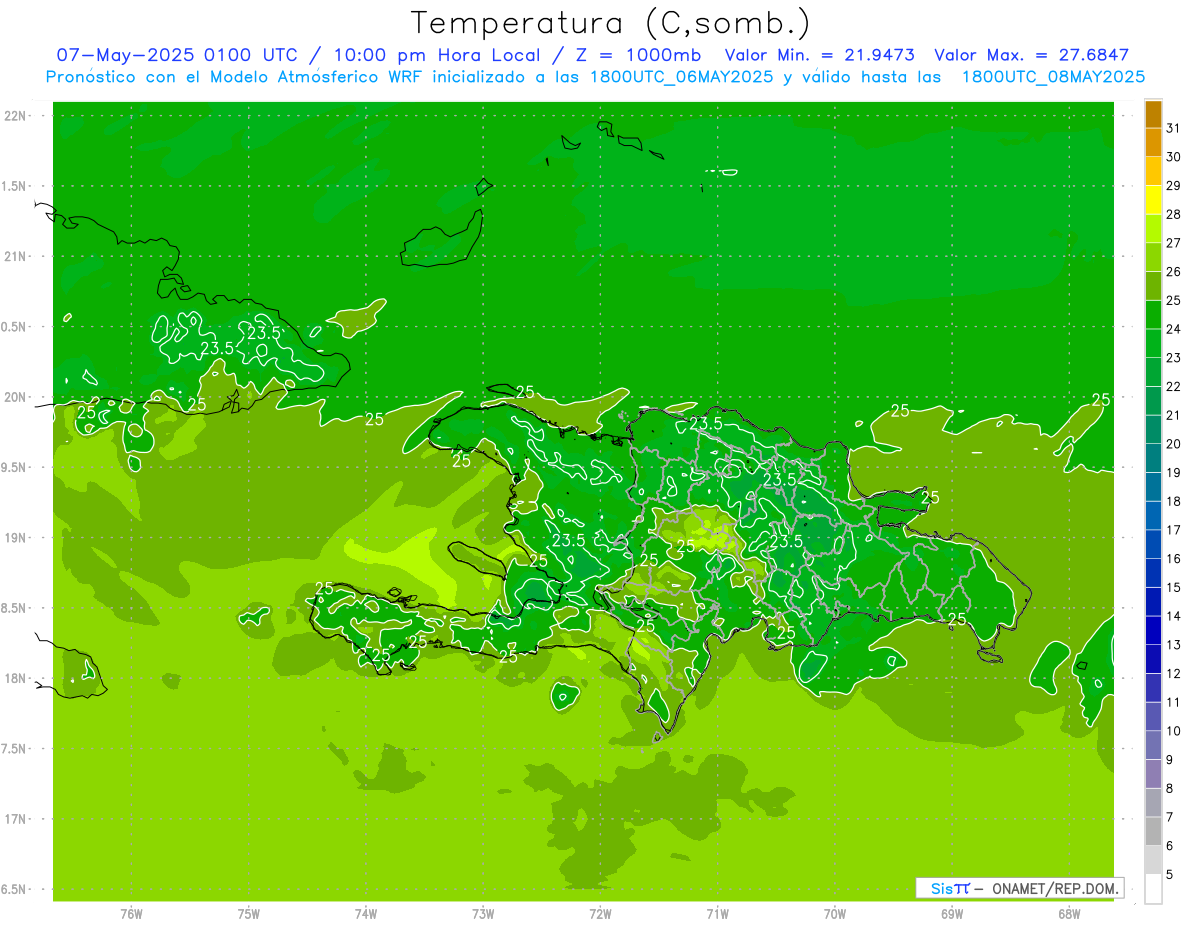Click the '73W' longitude axis label
This screenshot has width=1200, height=927.
(x=483, y=913)
